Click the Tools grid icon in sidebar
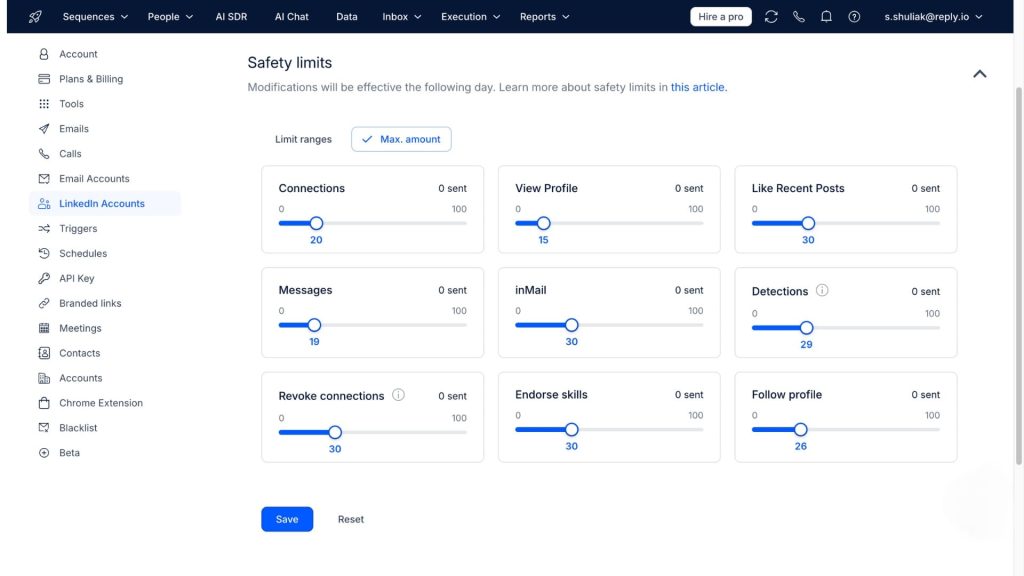The image size is (1024, 576). (x=44, y=104)
